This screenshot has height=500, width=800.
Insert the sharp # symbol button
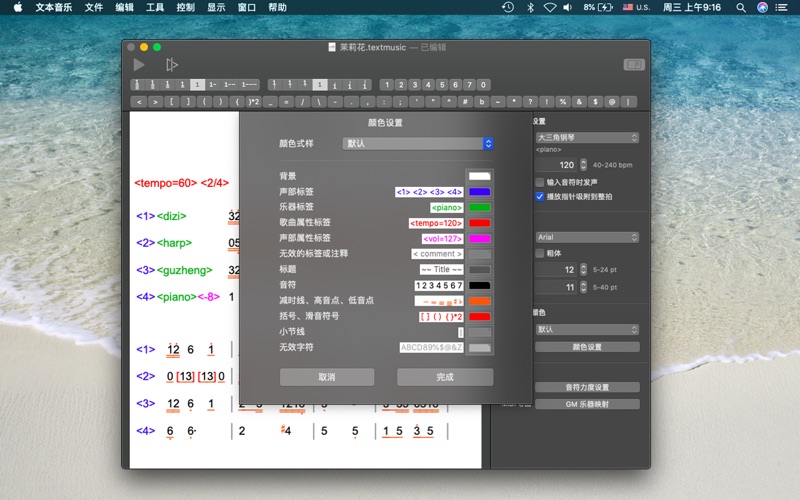point(464,101)
